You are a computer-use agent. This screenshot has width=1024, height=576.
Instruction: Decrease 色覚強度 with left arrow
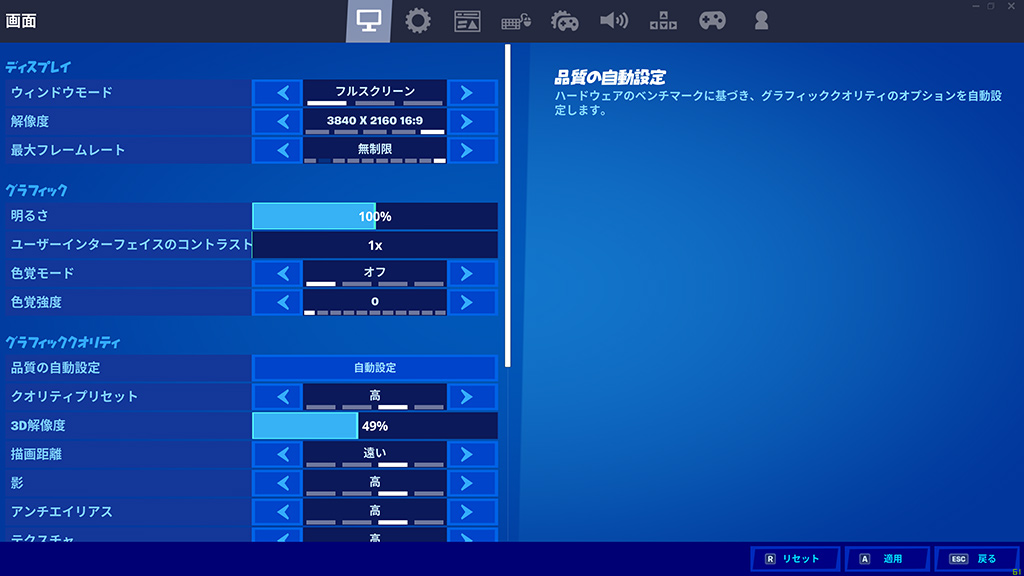coord(277,302)
